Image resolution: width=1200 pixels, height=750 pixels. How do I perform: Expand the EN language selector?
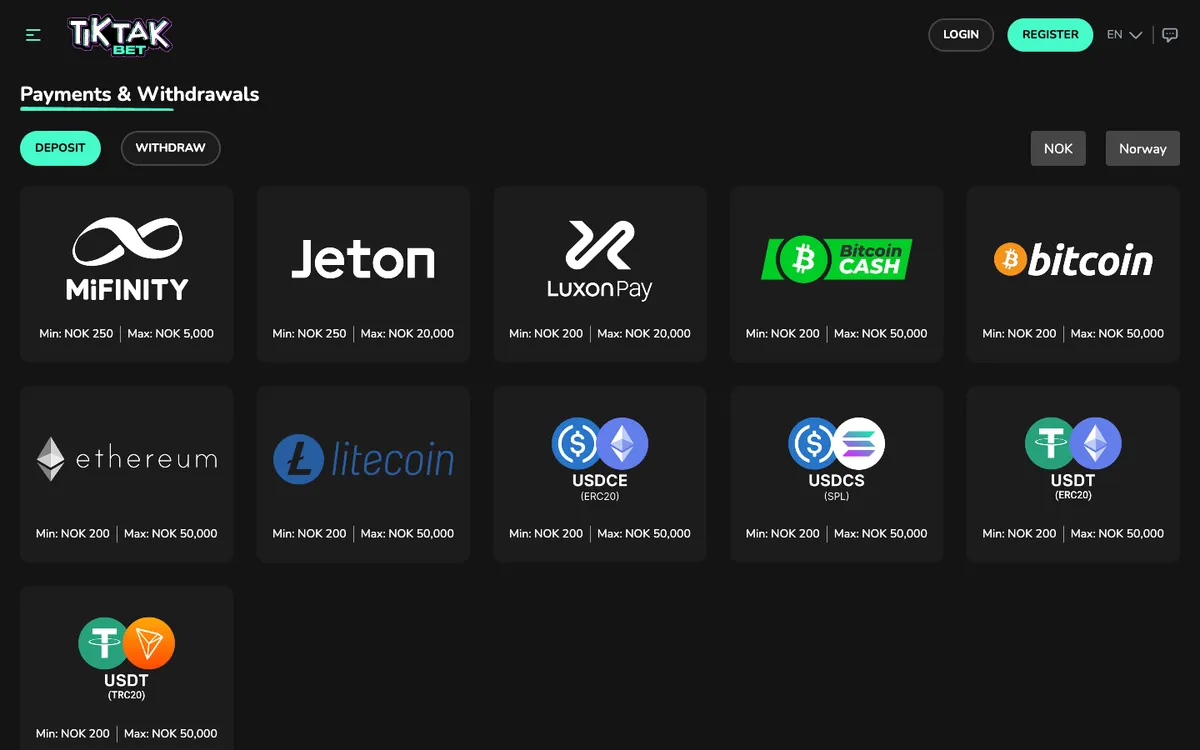pyautogui.click(x=1124, y=35)
